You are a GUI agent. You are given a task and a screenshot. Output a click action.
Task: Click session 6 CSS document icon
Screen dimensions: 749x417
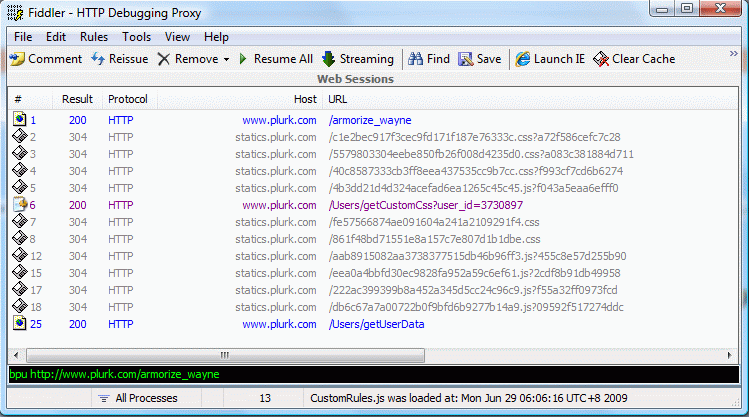click(x=20, y=204)
